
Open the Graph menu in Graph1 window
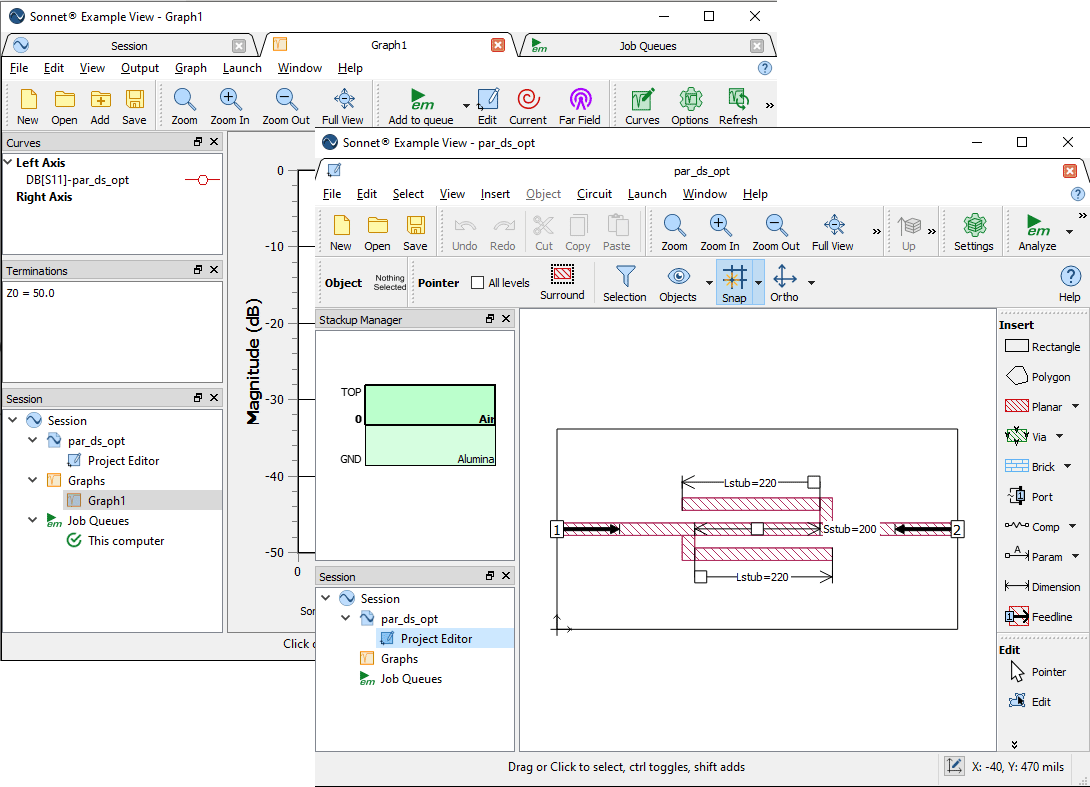(190, 68)
